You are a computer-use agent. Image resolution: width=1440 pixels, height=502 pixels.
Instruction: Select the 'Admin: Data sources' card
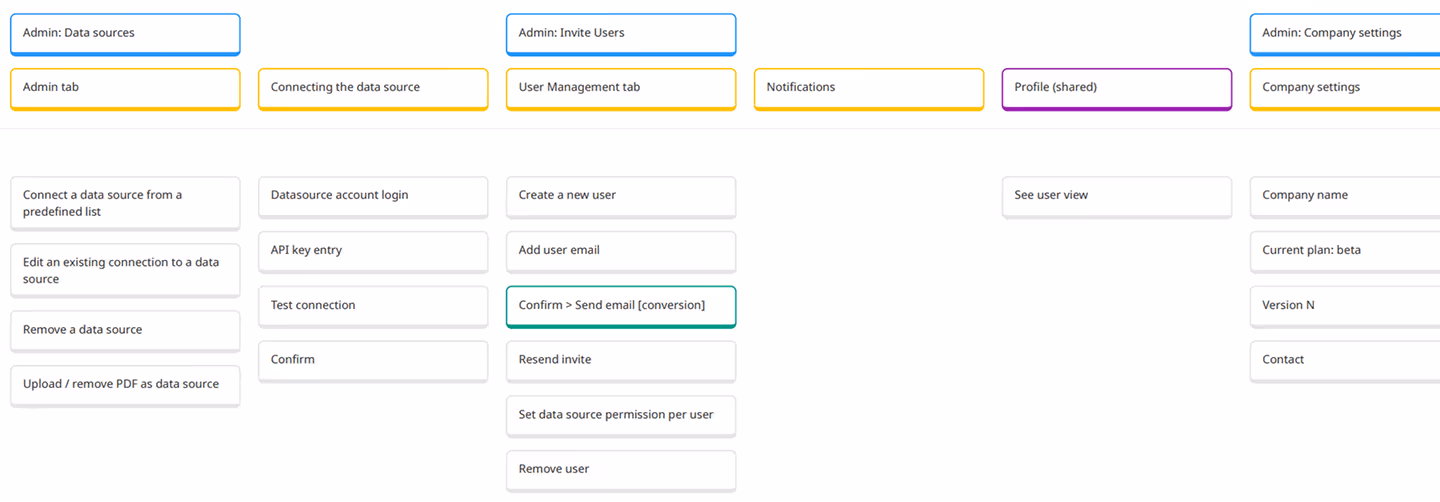(125, 34)
